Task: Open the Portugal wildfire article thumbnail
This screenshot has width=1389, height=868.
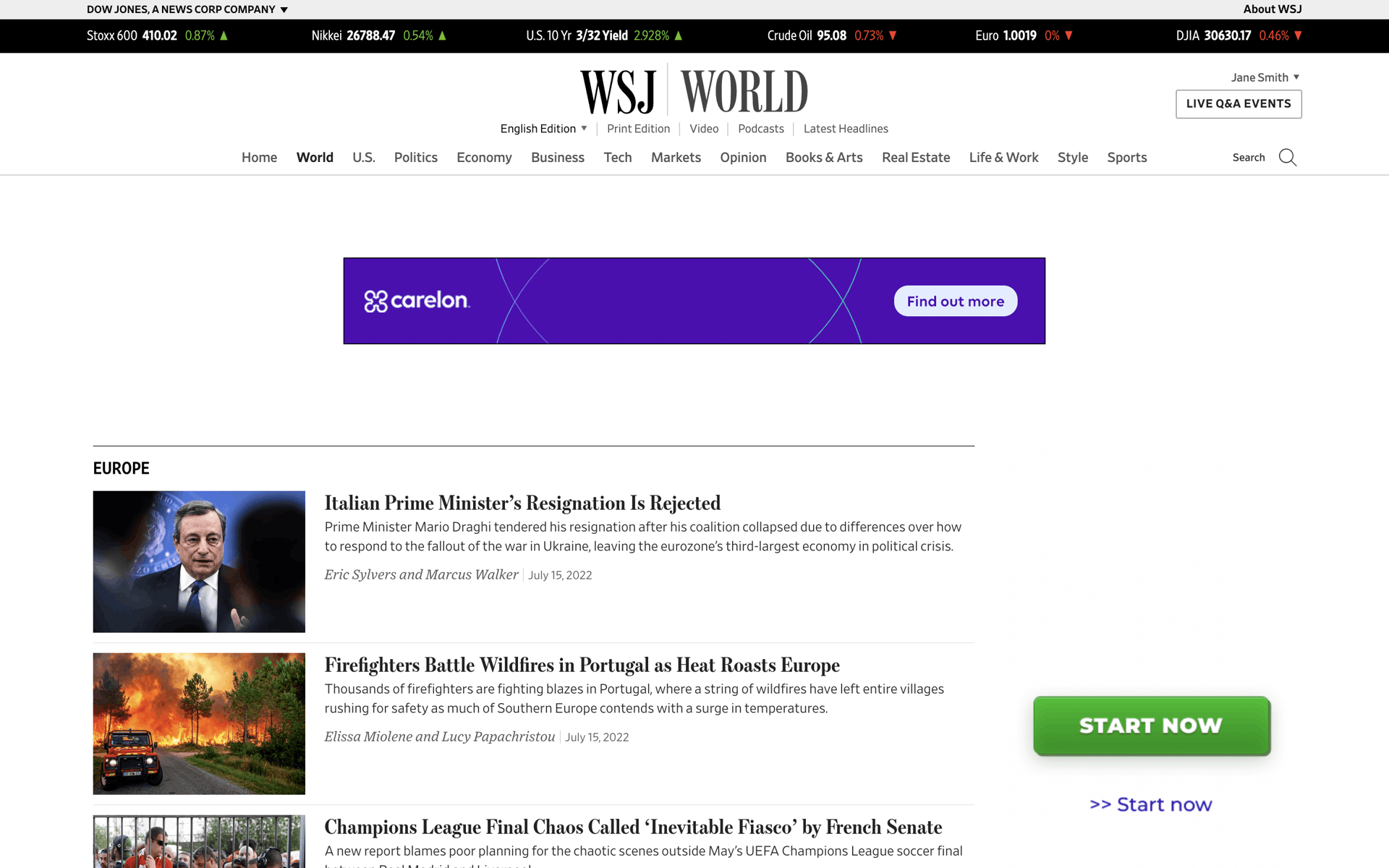Action: [199, 724]
